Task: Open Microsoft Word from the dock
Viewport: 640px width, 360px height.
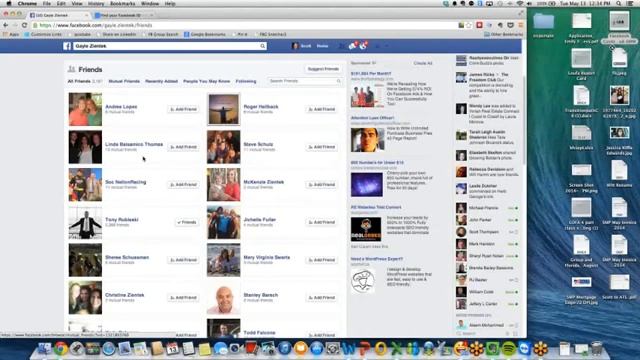Action: [x=349, y=349]
